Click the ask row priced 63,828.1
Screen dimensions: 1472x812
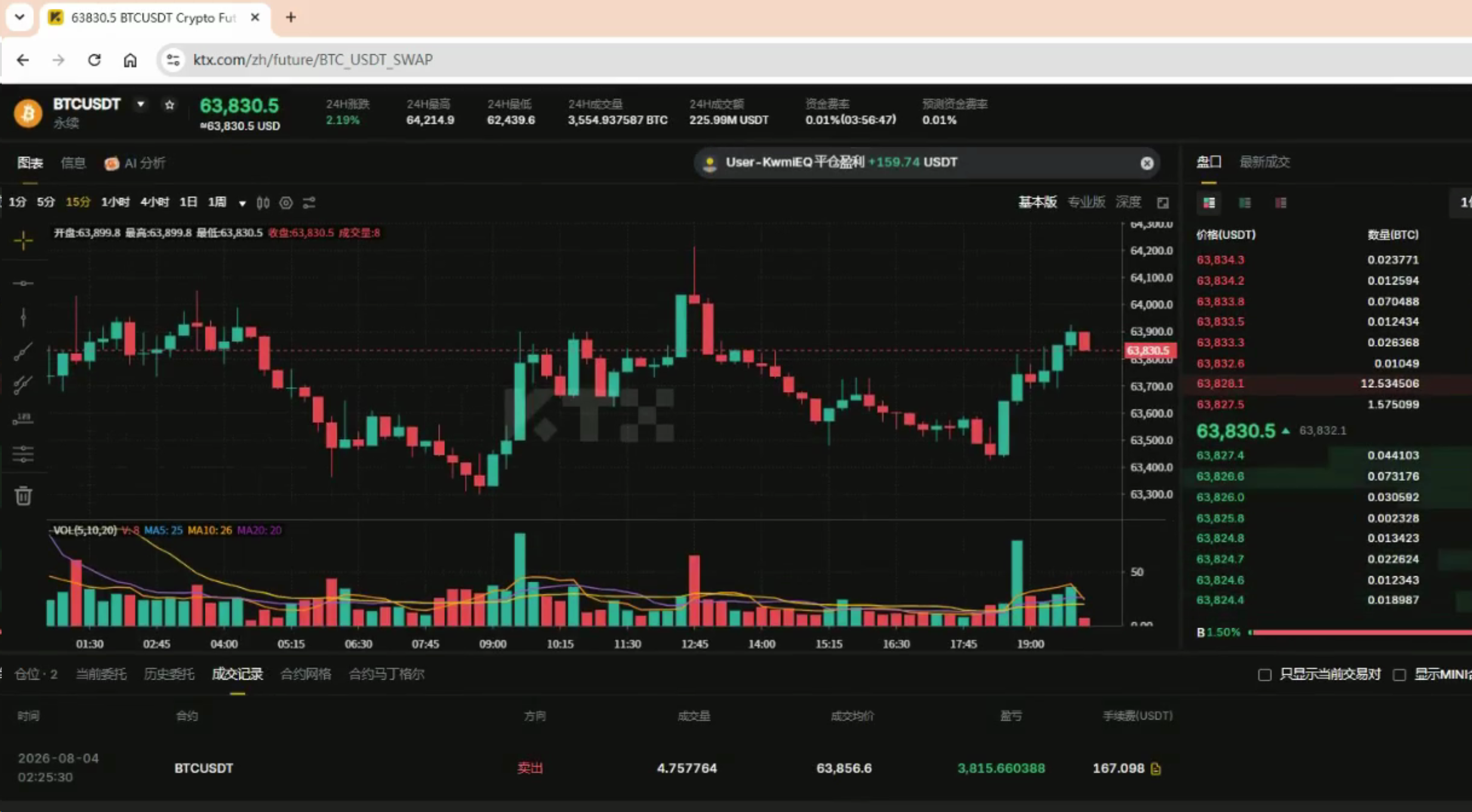point(1328,384)
